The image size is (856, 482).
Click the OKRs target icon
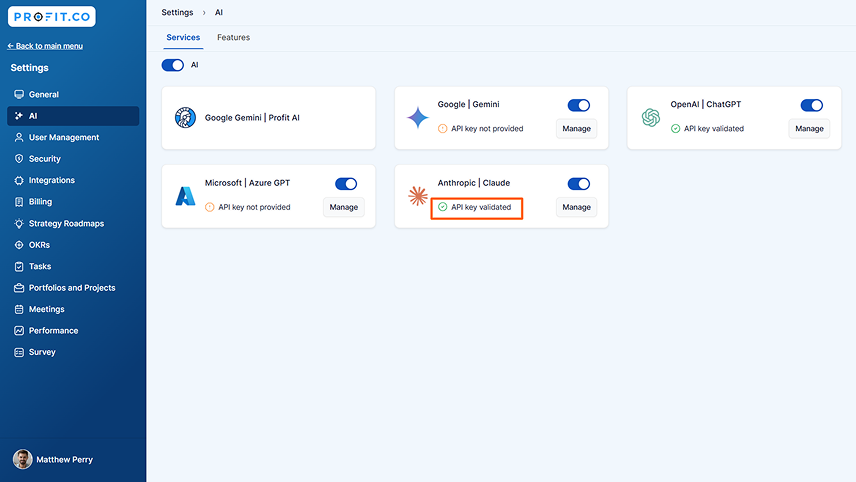(19, 245)
